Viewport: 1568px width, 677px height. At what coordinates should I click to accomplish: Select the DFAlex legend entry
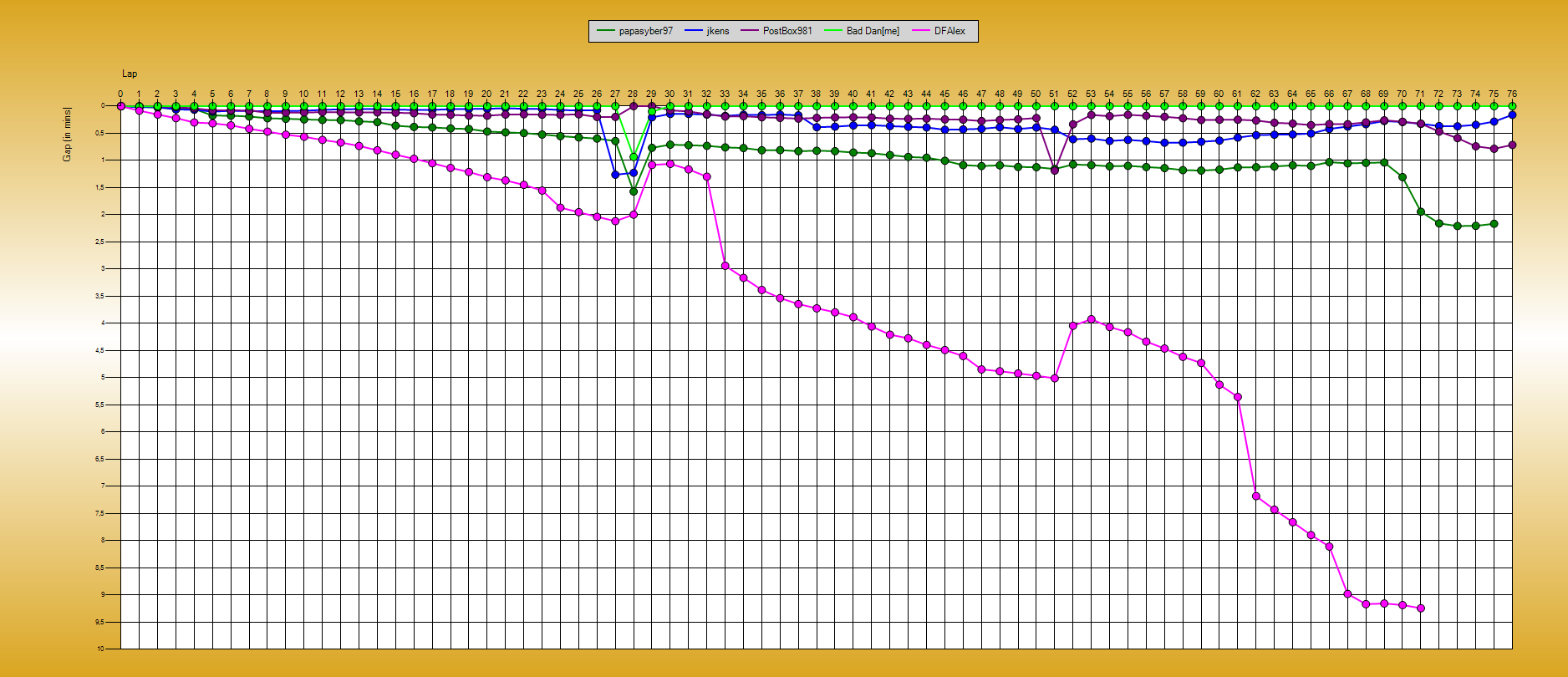[939, 31]
